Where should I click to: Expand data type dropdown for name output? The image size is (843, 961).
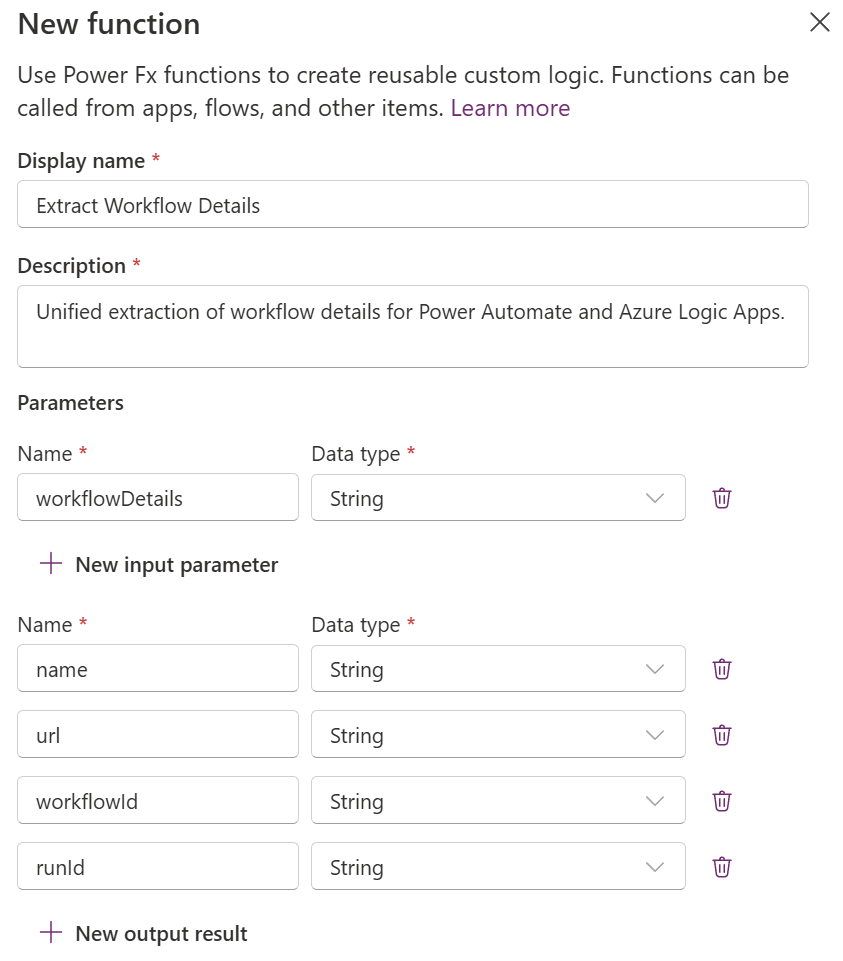pos(498,669)
